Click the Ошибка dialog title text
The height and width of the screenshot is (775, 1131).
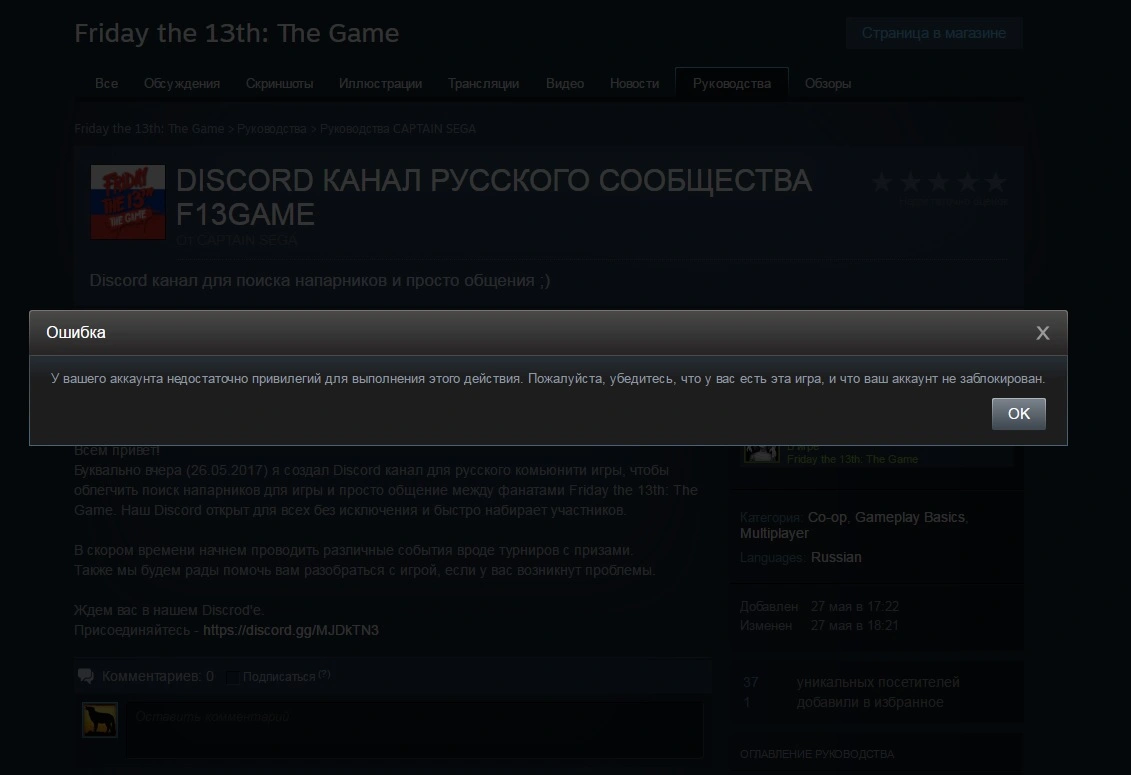pos(76,333)
